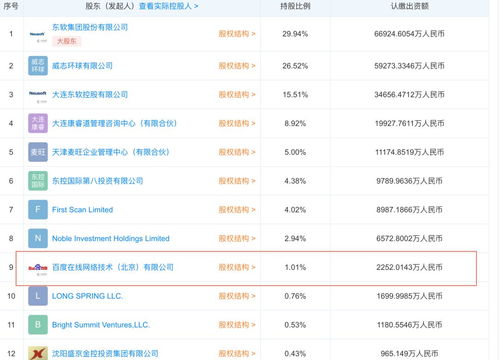Open 东软集团股份有限公司 company page
Image resolution: width=499 pixels, height=360 pixels.
[90, 27]
